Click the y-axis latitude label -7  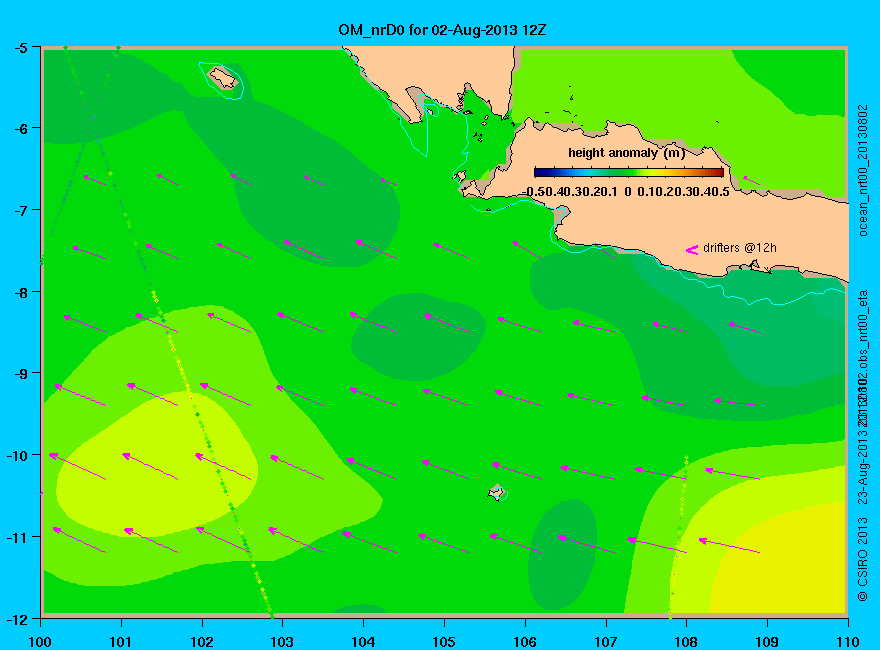tap(20, 210)
